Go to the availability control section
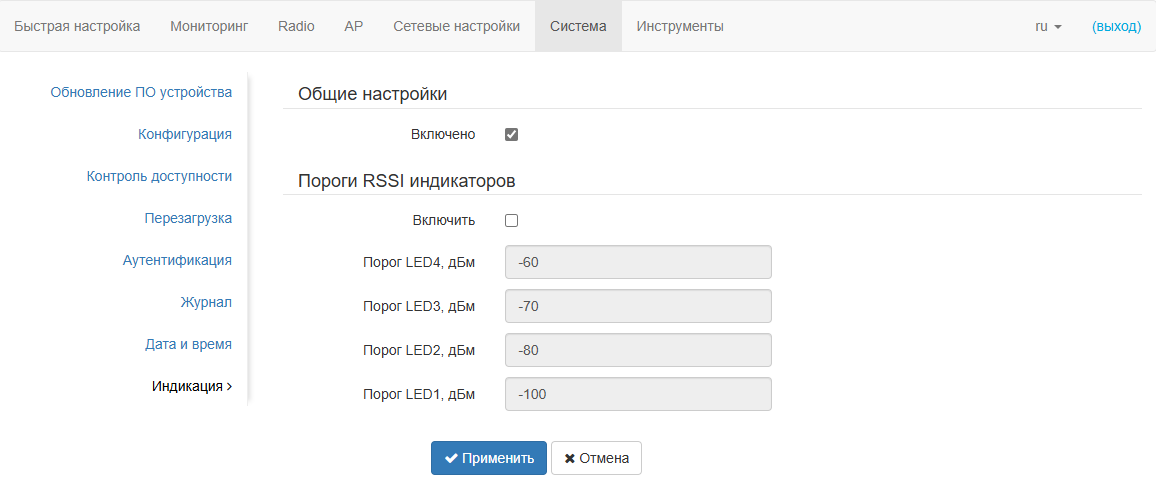 point(159,176)
